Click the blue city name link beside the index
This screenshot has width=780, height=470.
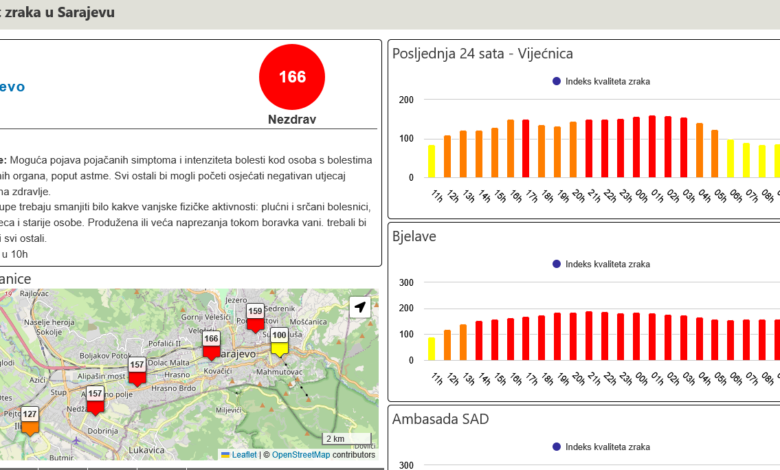12,87
